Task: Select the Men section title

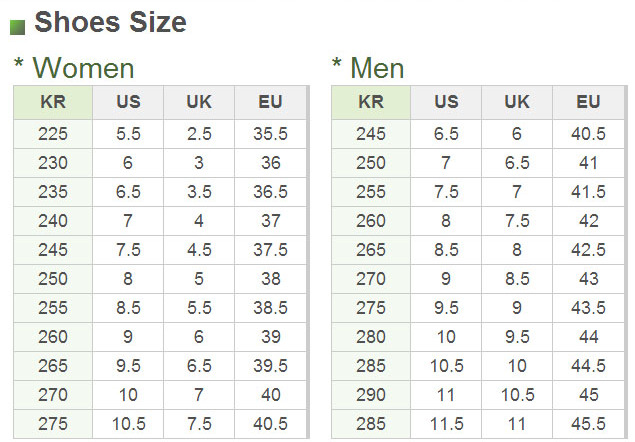Action: [x=377, y=68]
